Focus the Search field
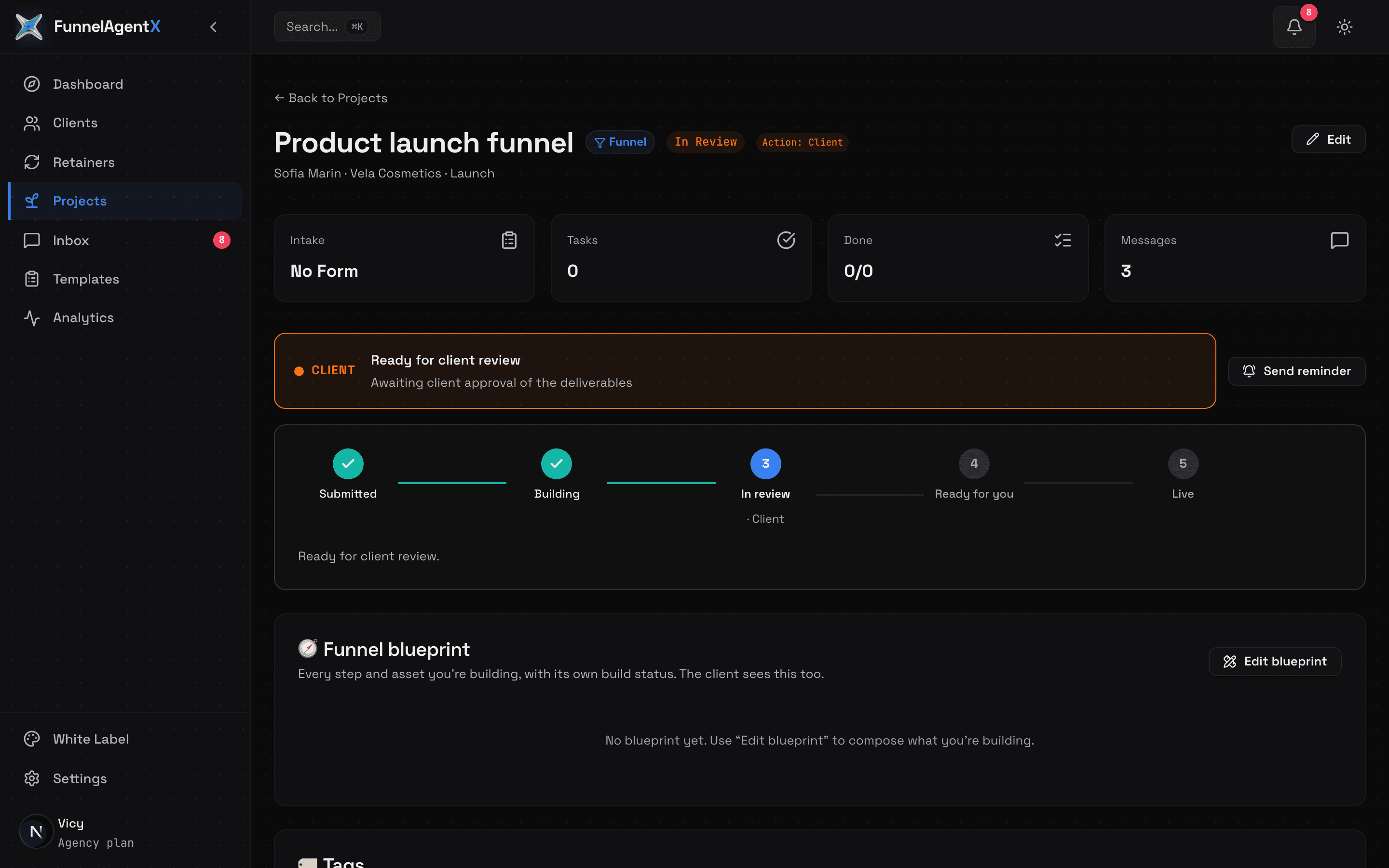1389x868 pixels. tap(327, 27)
